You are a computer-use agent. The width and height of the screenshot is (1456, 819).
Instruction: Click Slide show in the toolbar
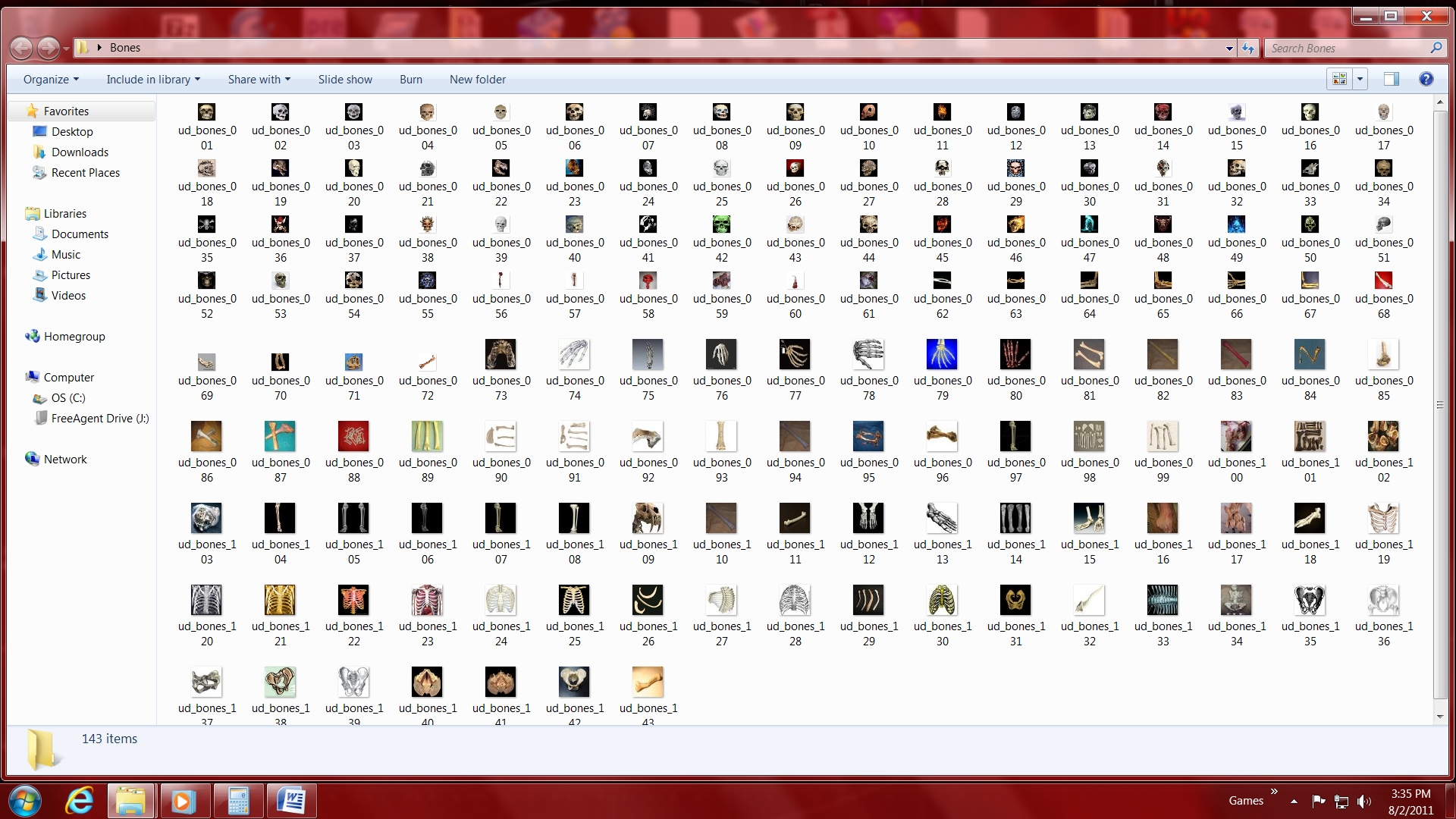[x=345, y=80]
